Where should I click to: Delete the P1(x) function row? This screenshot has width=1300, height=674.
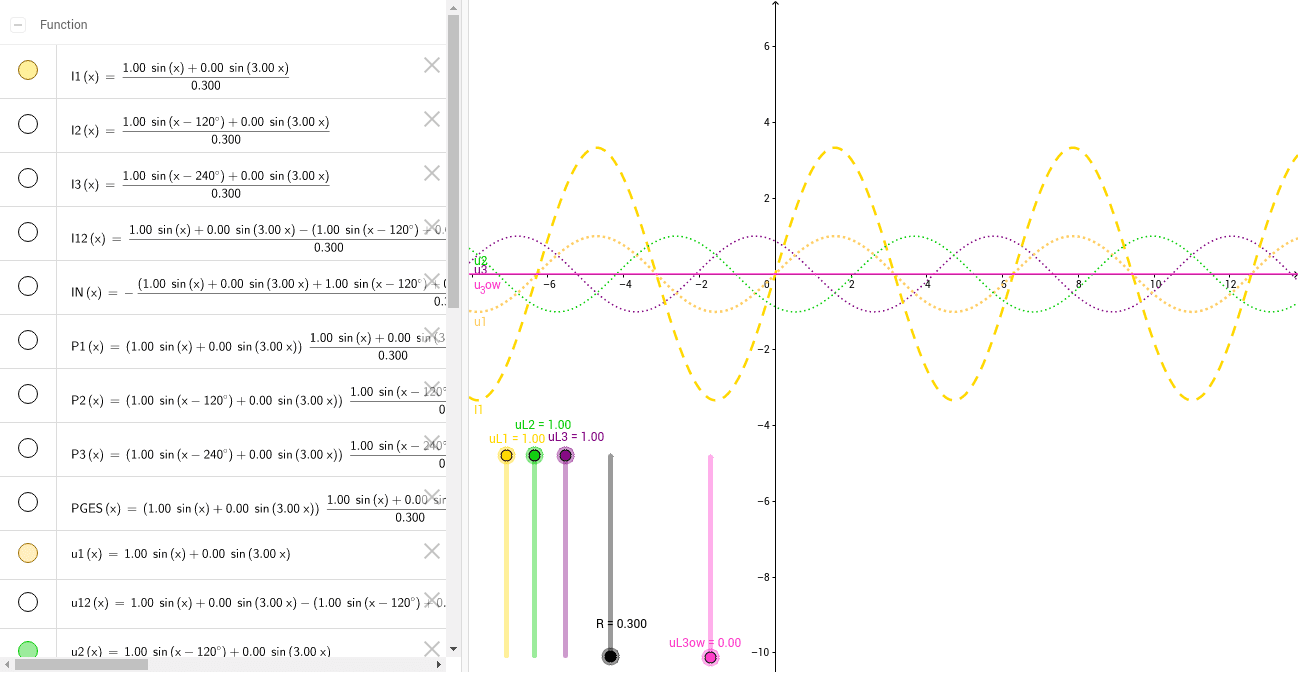pos(432,335)
